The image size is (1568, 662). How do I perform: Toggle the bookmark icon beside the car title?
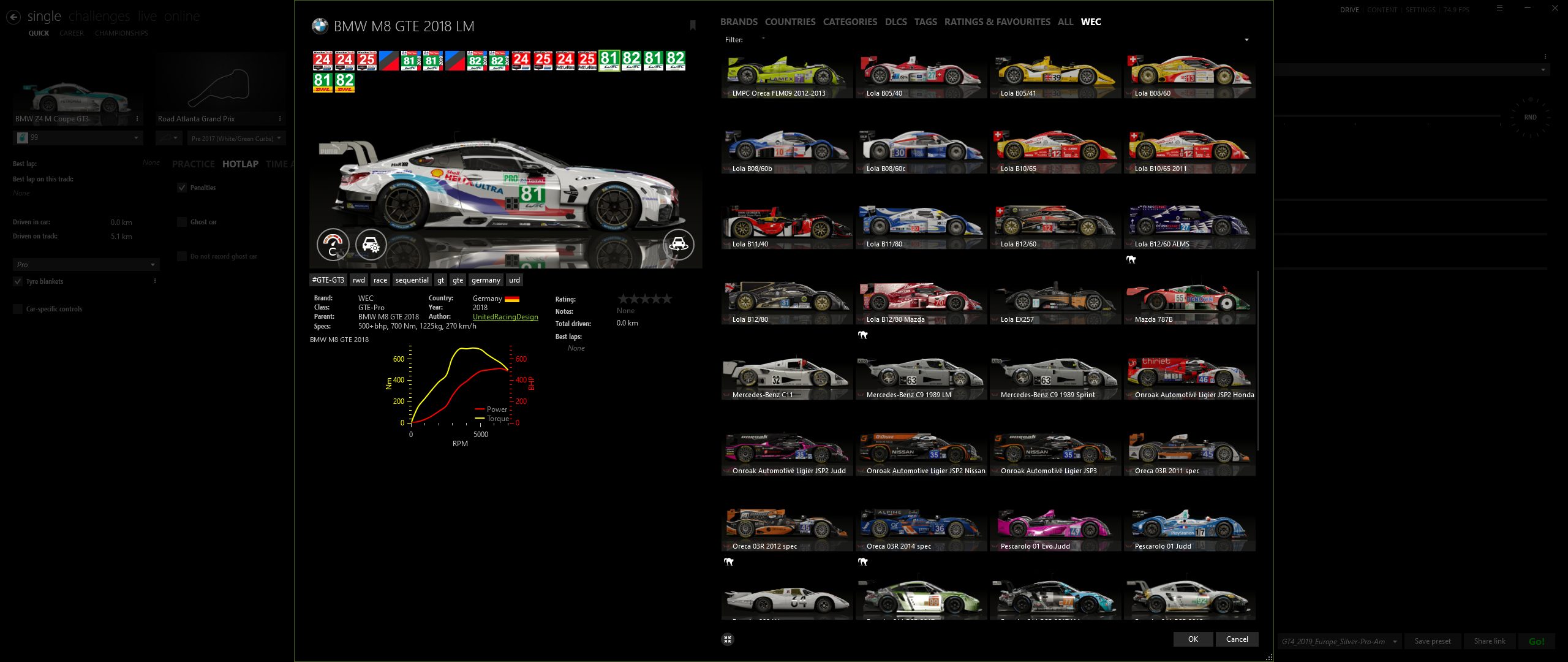(x=693, y=26)
